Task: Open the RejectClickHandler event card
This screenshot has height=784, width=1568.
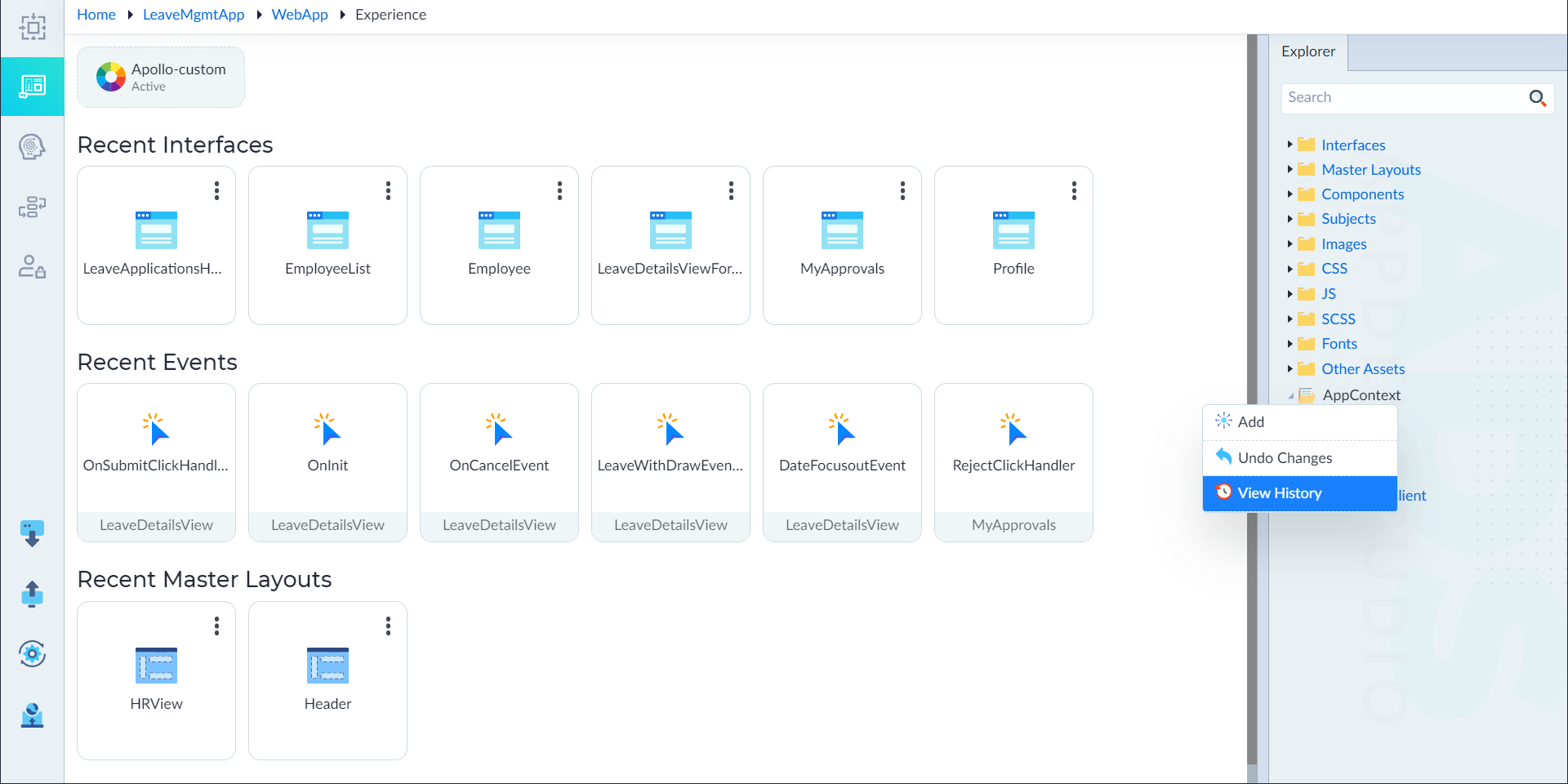Action: click(x=1013, y=462)
